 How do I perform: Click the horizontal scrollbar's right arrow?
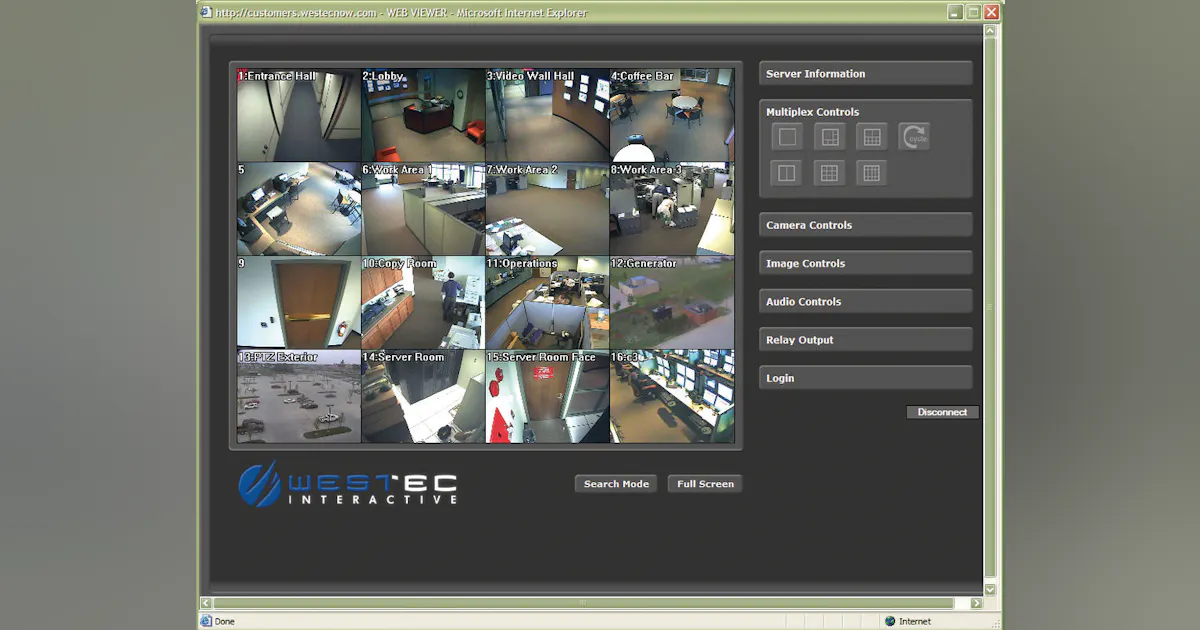click(977, 603)
